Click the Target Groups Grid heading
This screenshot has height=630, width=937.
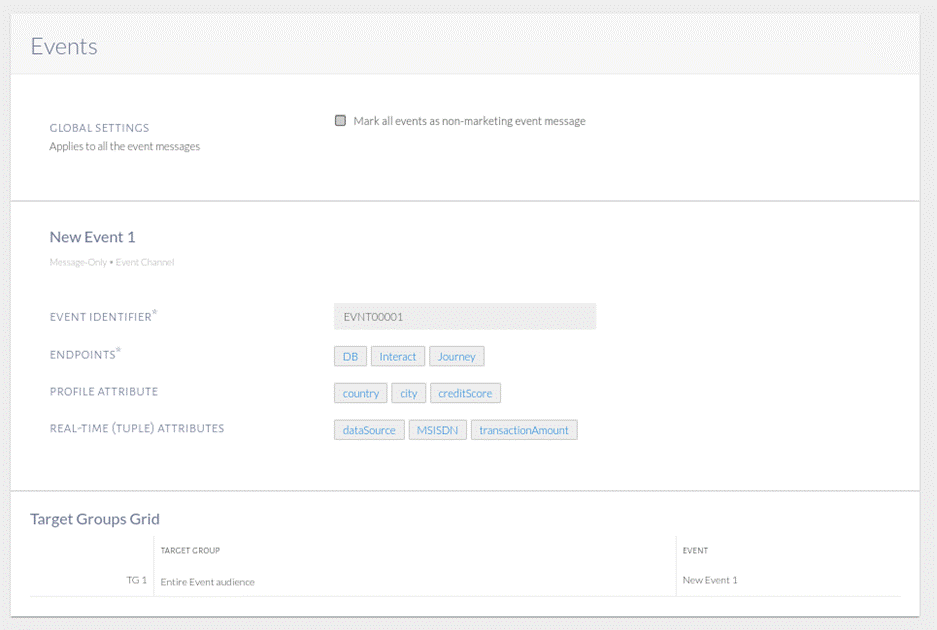click(x=95, y=518)
